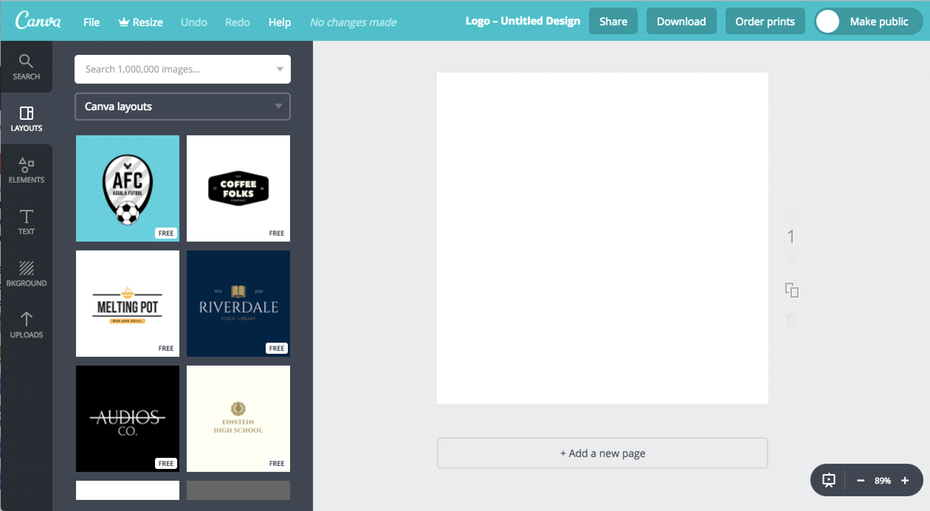930x511 pixels.
Task: Click the copy page icon
Action: click(791, 290)
